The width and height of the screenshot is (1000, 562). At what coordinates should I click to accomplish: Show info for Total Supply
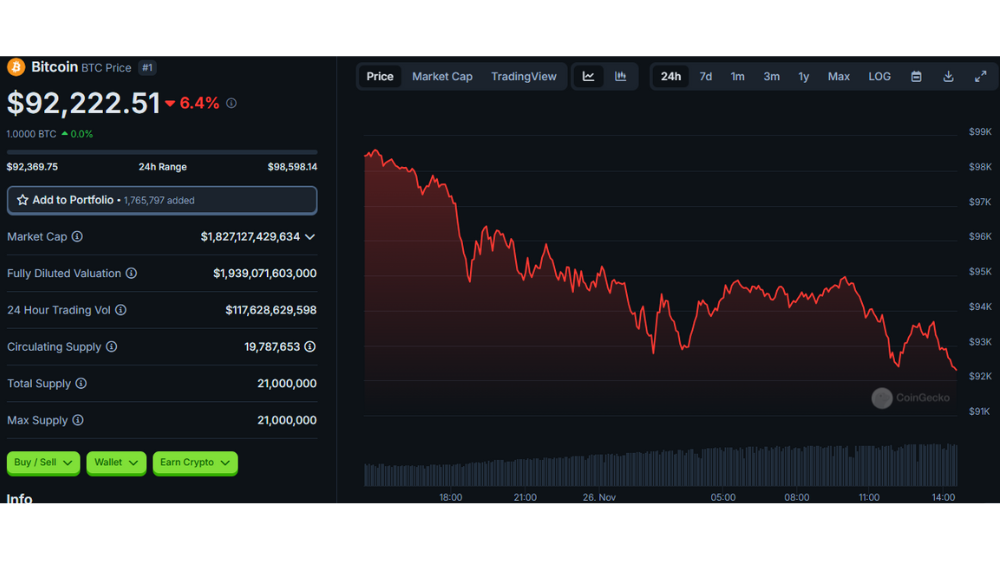tap(81, 383)
